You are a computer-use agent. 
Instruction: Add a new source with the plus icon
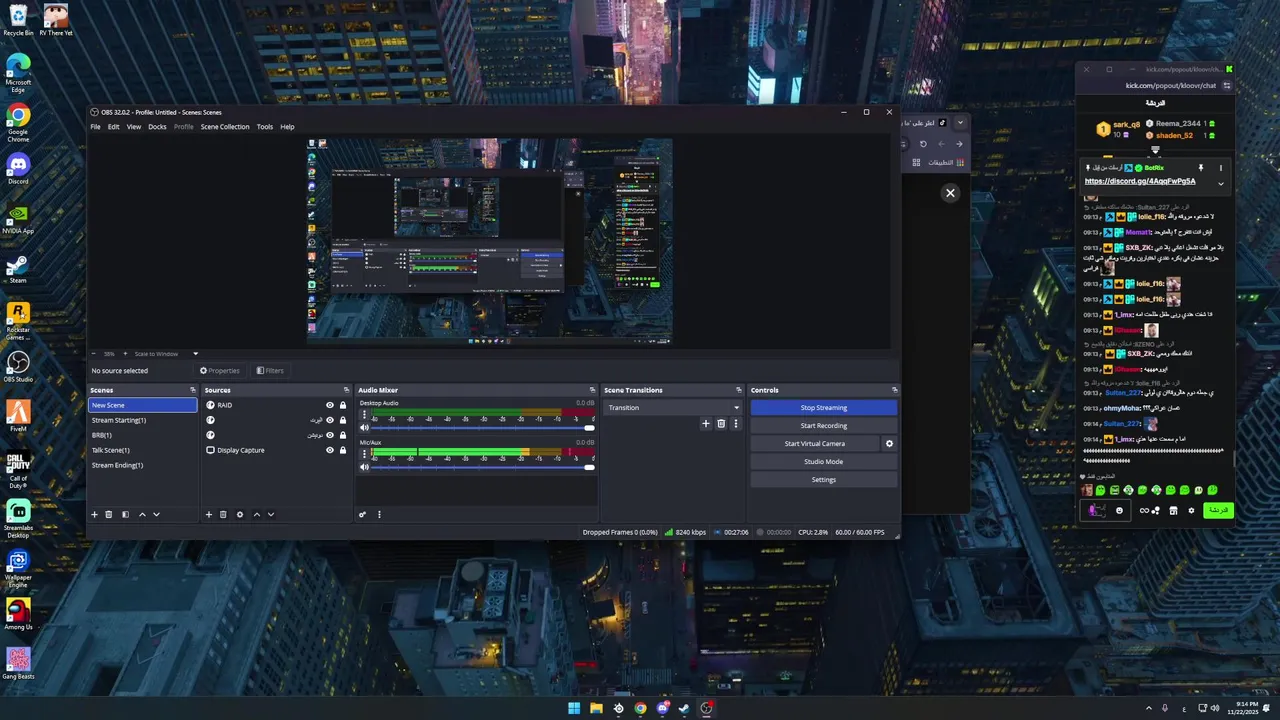(x=209, y=514)
